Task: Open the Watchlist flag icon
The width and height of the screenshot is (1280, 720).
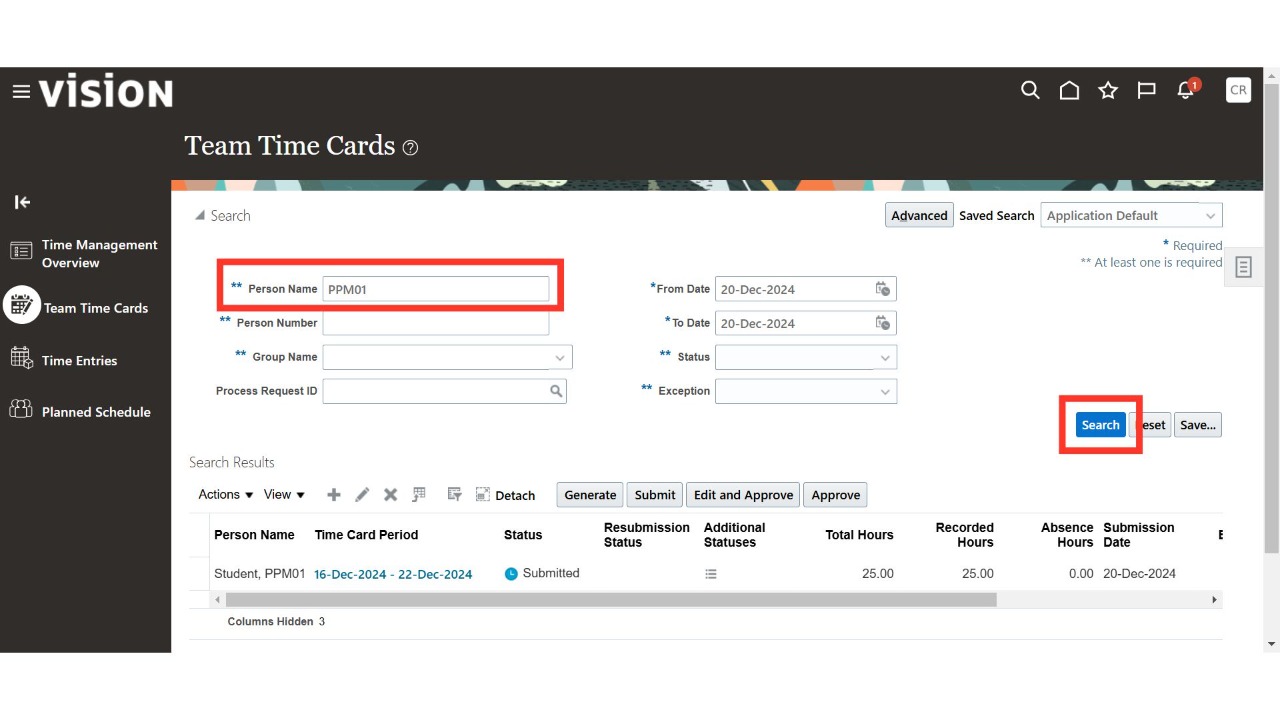Action: point(1147,91)
